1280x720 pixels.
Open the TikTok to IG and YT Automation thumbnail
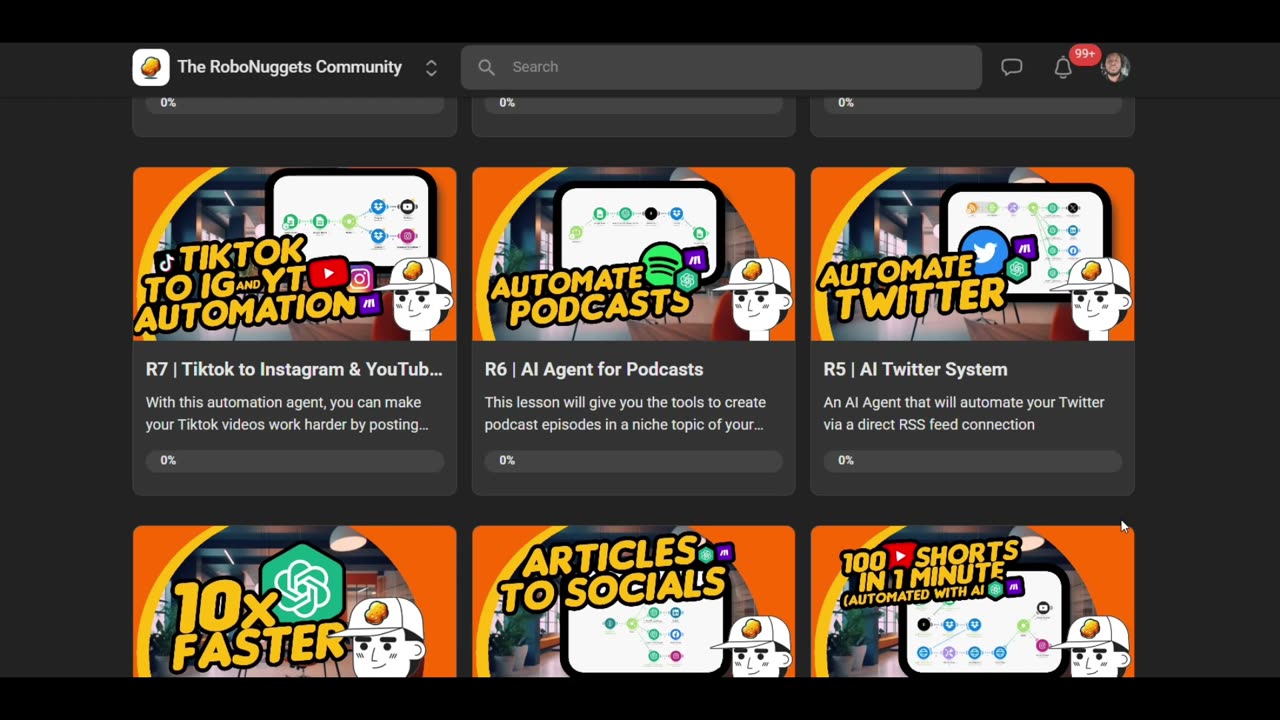295,254
